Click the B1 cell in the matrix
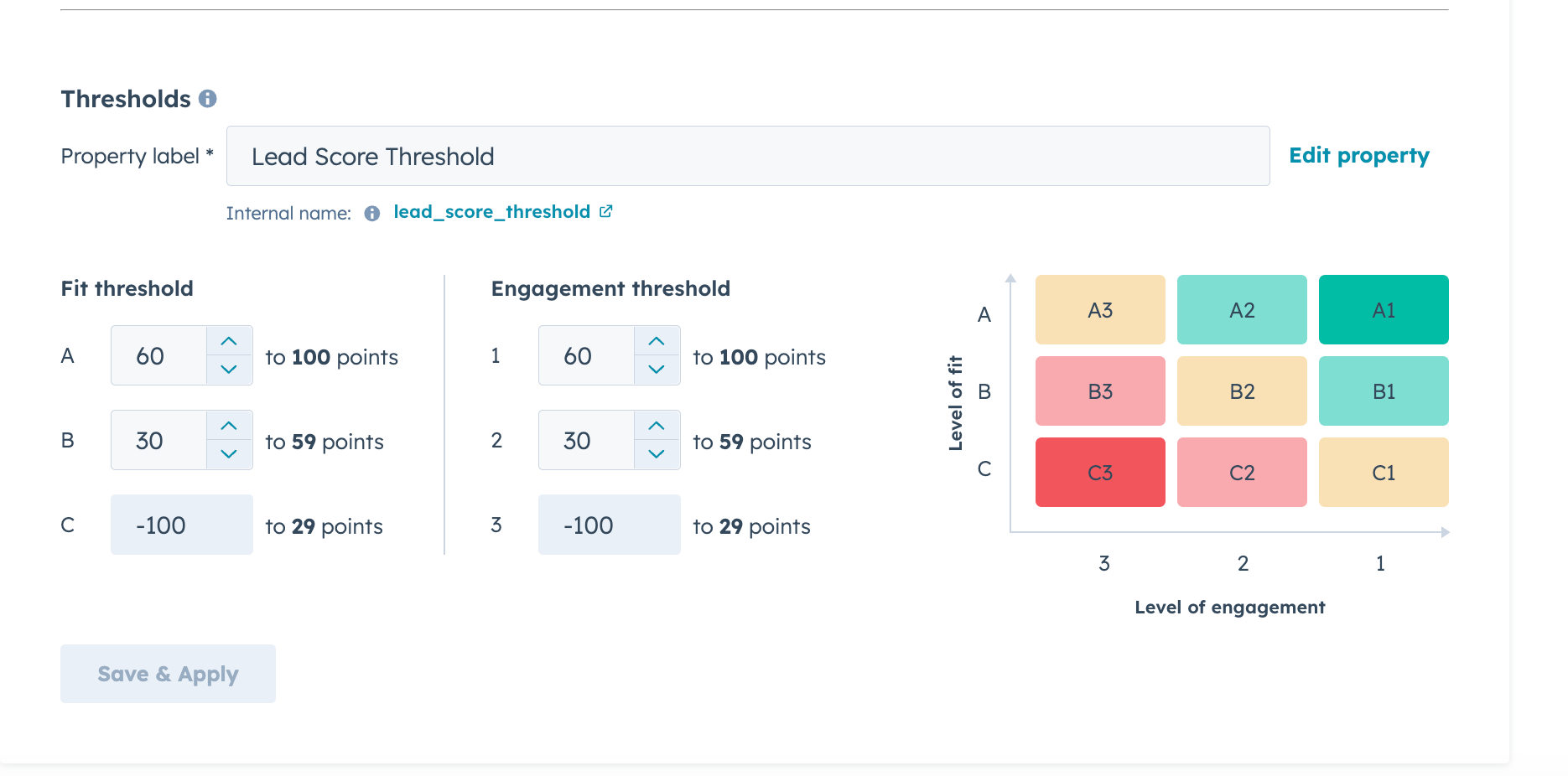This screenshot has width=1568, height=776. pyautogui.click(x=1383, y=391)
